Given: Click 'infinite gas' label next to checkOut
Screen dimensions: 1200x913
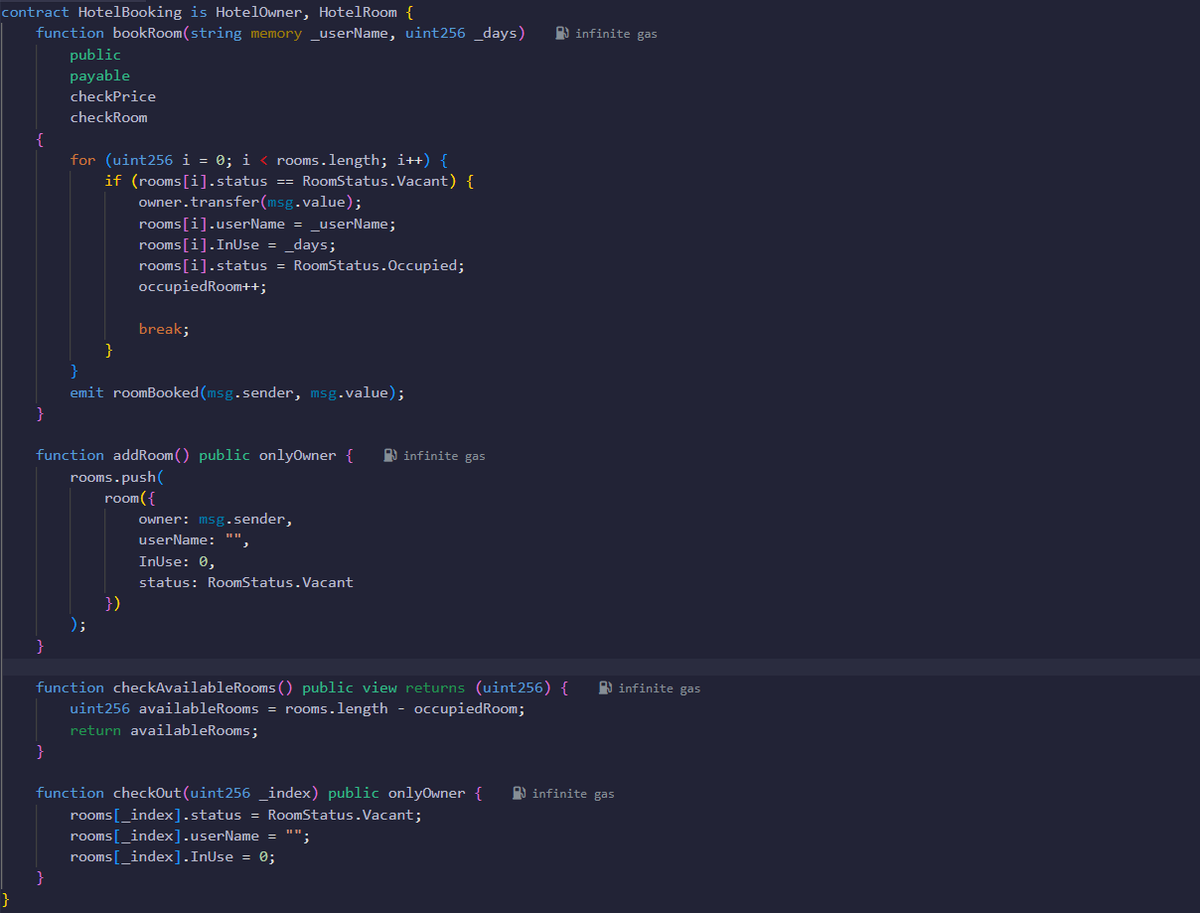Looking at the screenshot, I should click(573, 794).
